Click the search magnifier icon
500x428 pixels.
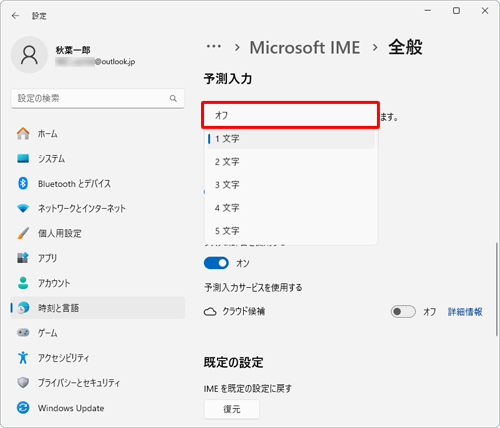pos(173,98)
